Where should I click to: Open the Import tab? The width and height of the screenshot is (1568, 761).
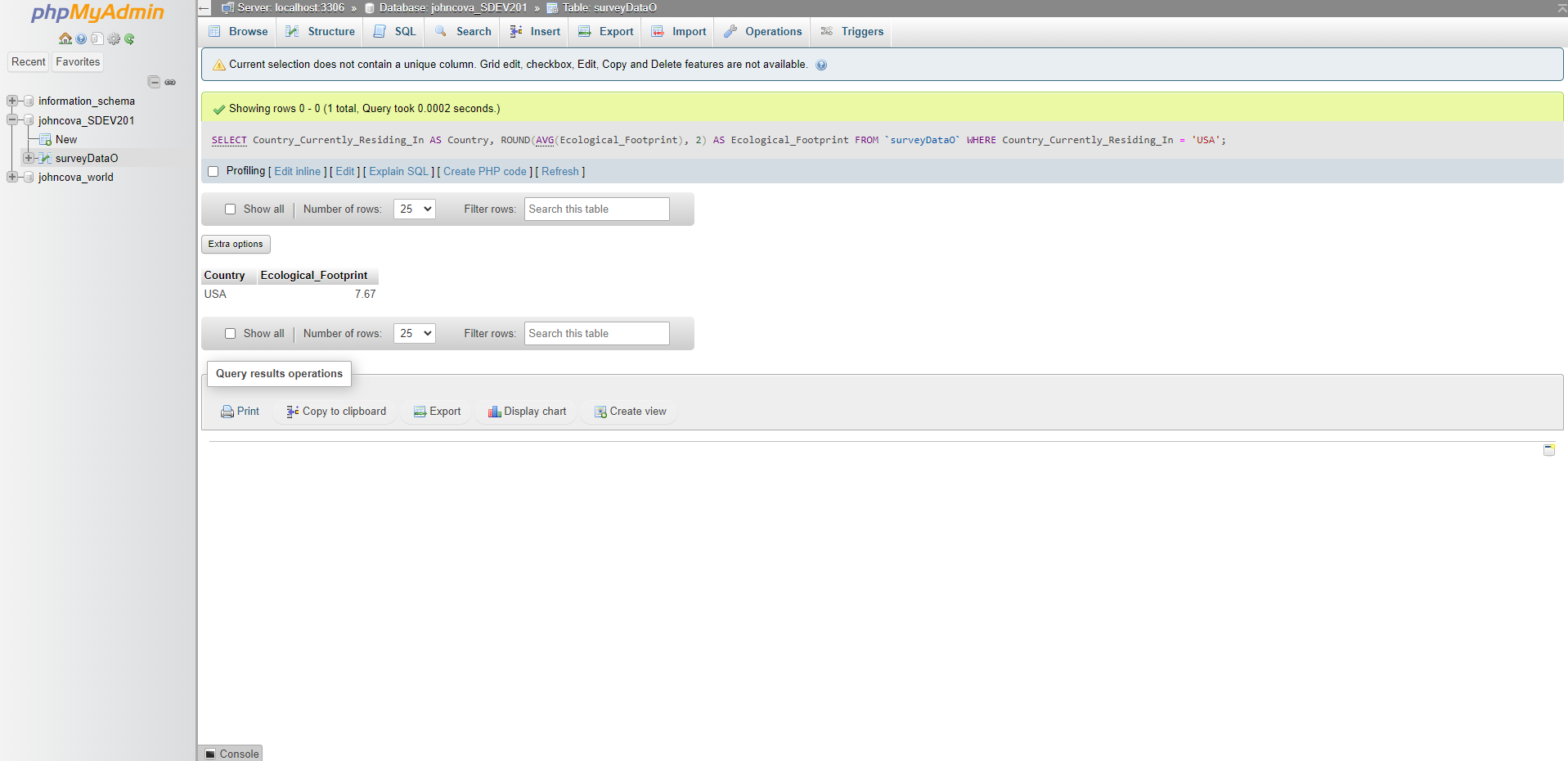pyautogui.click(x=679, y=32)
